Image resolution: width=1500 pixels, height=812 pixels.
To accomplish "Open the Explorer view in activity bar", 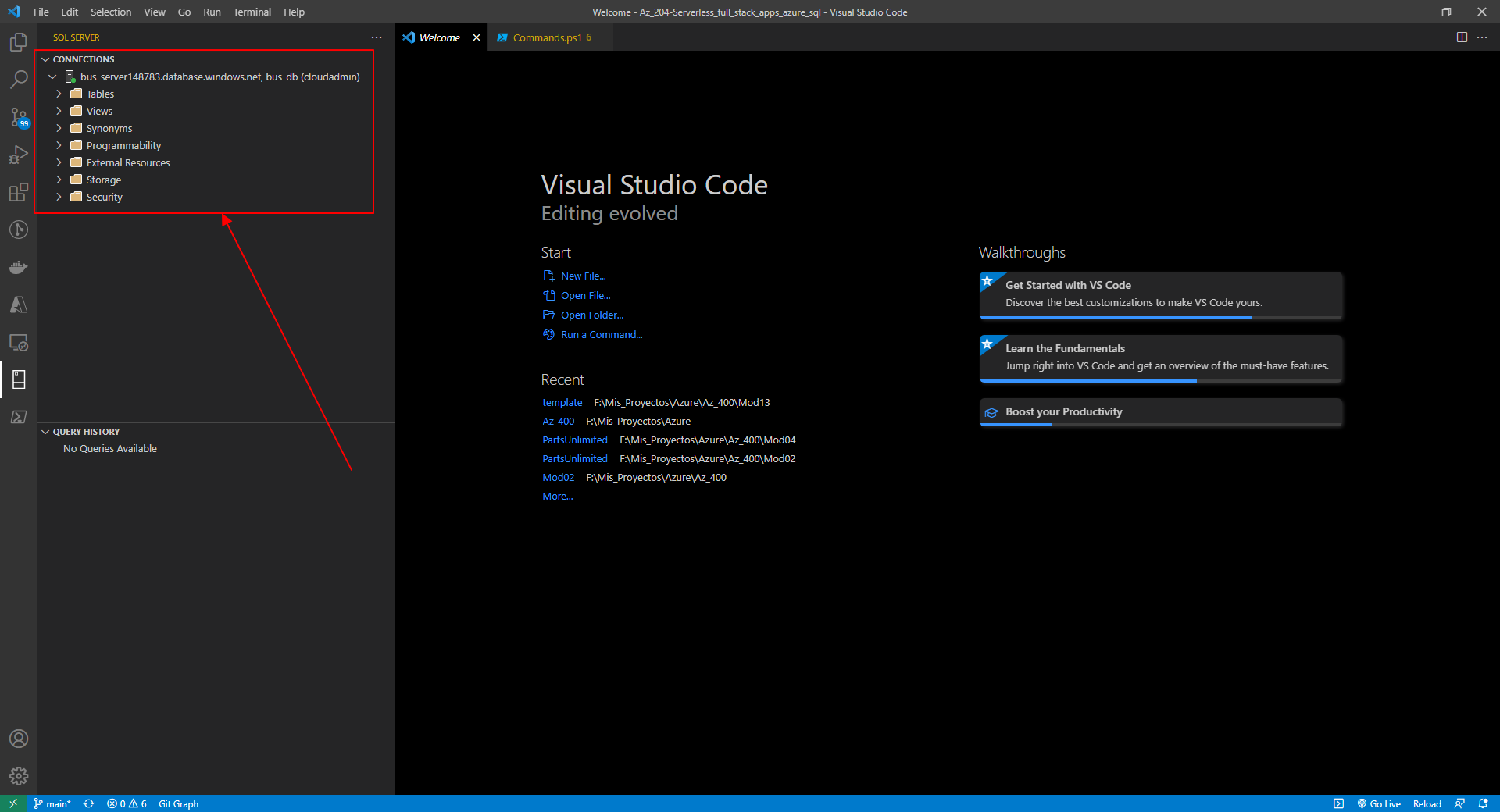I will point(19,42).
